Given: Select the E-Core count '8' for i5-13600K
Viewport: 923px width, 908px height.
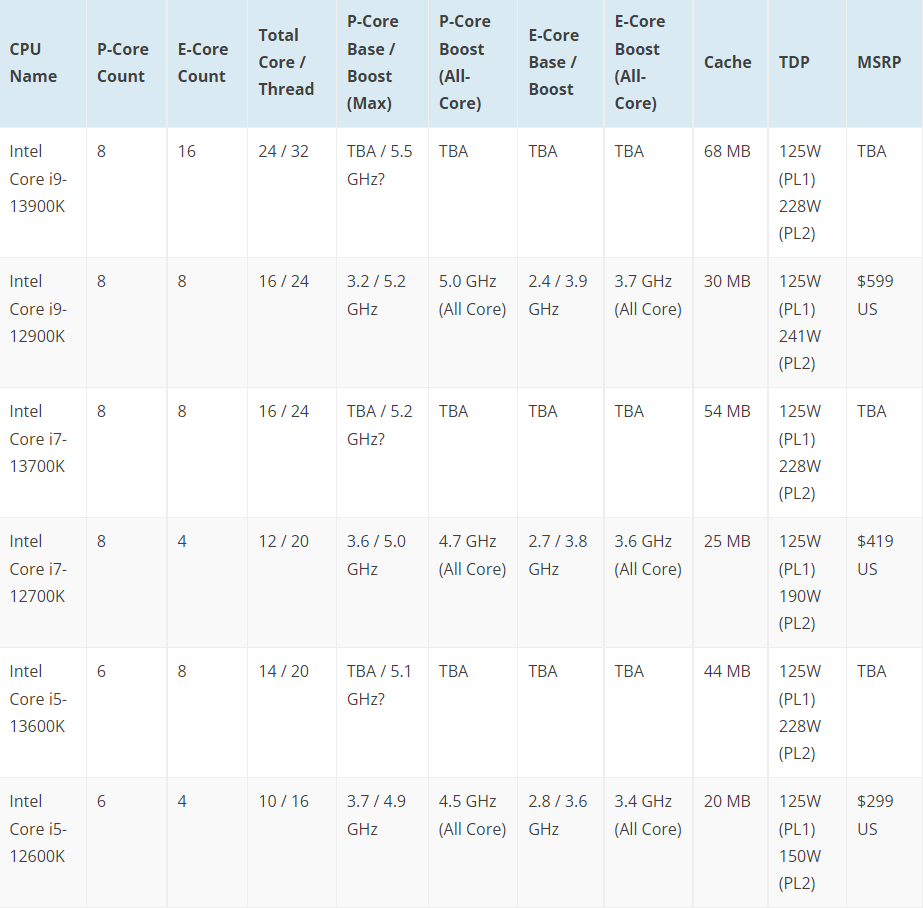Looking at the screenshot, I should tap(182, 672).
